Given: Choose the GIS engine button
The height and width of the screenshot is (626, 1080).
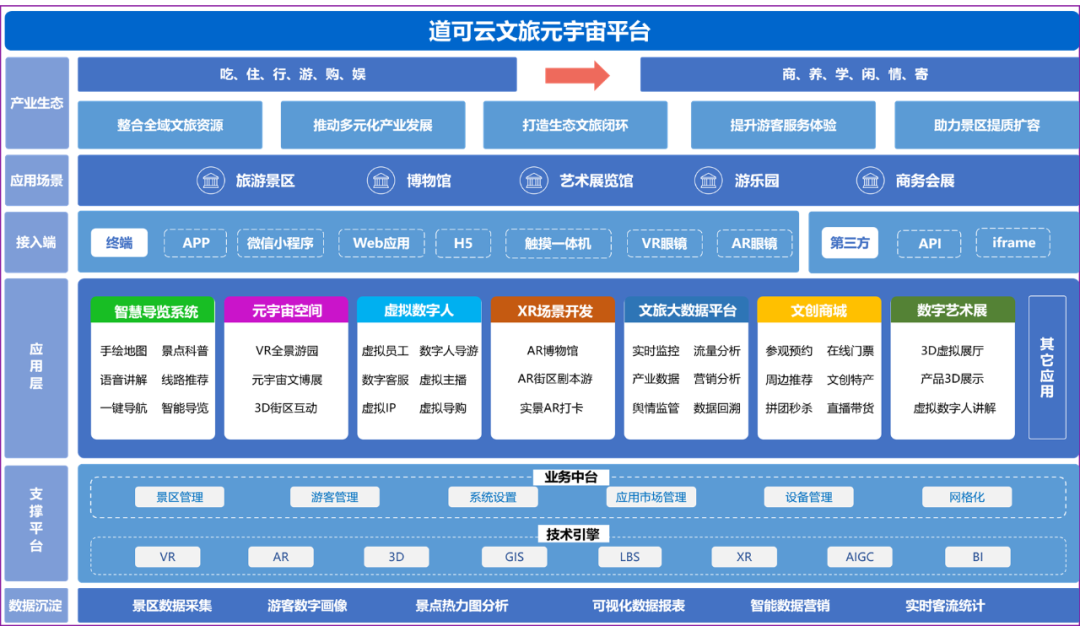Looking at the screenshot, I should pyautogui.click(x=514, y=557).
